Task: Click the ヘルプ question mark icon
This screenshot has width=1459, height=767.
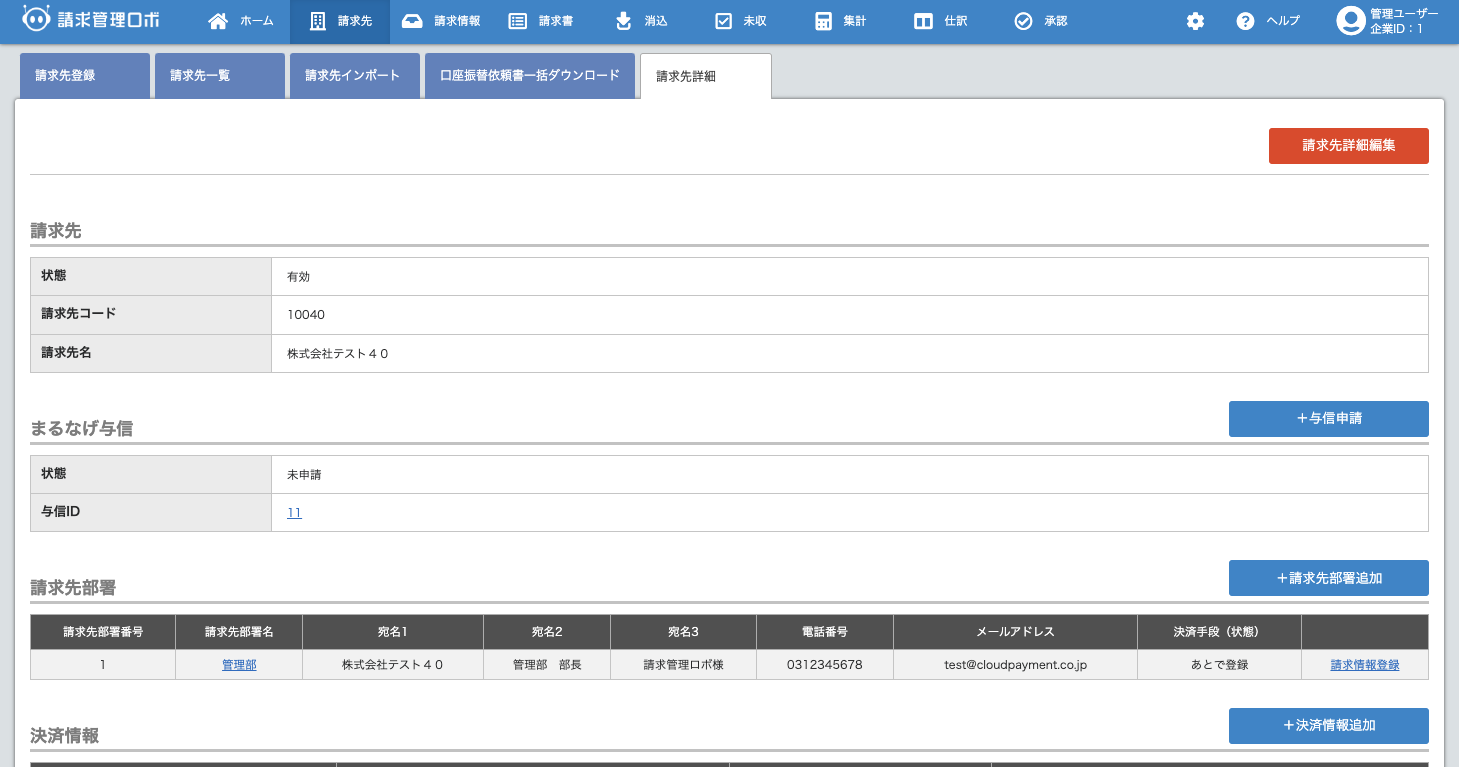Action: 1245,21
